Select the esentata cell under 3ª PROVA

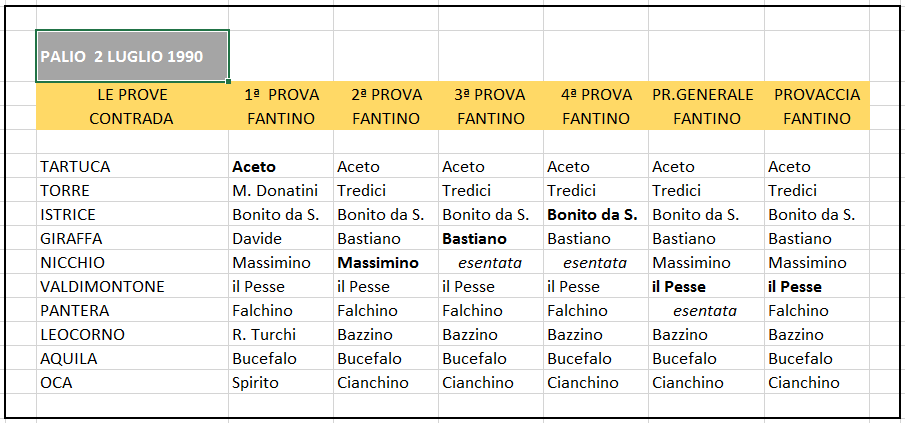(x=491, y=263)
